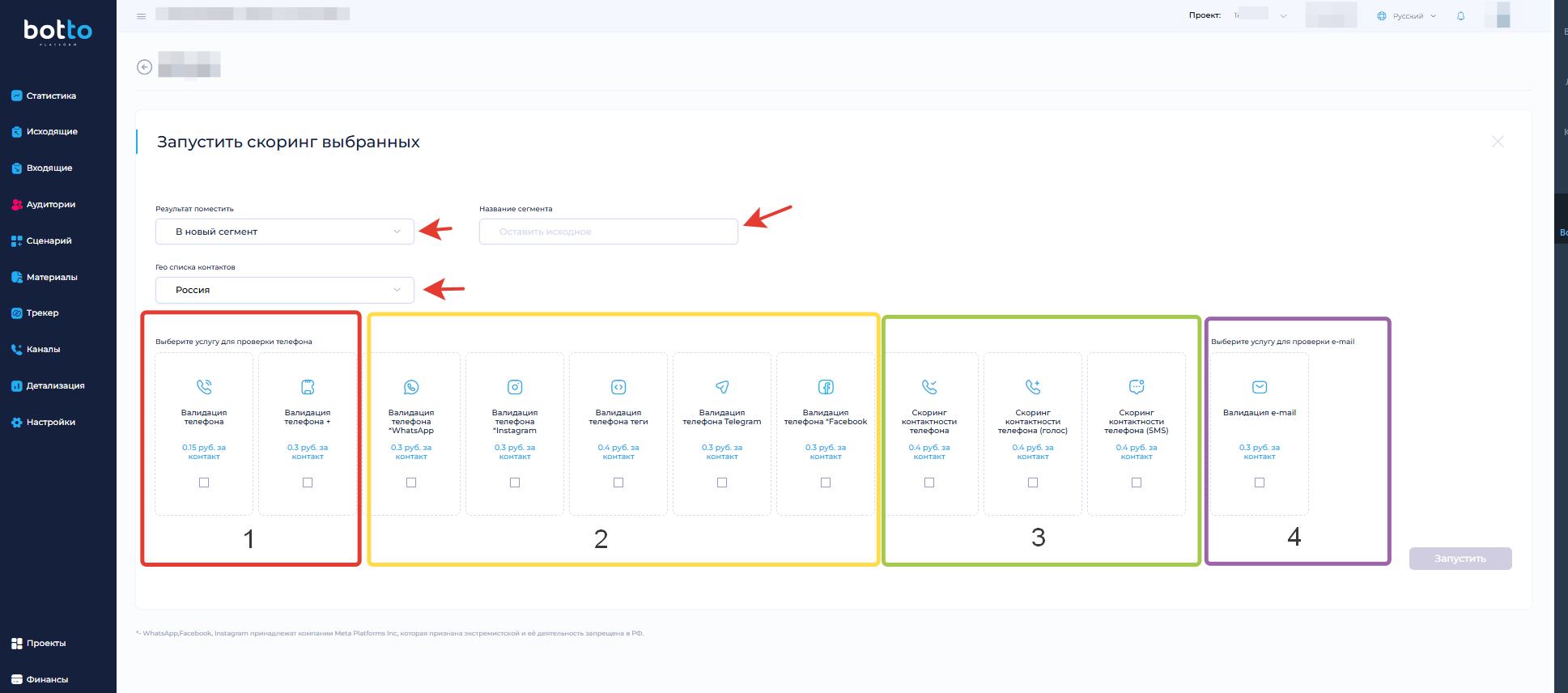Open the notifications bell

[x=1460, y=16]
